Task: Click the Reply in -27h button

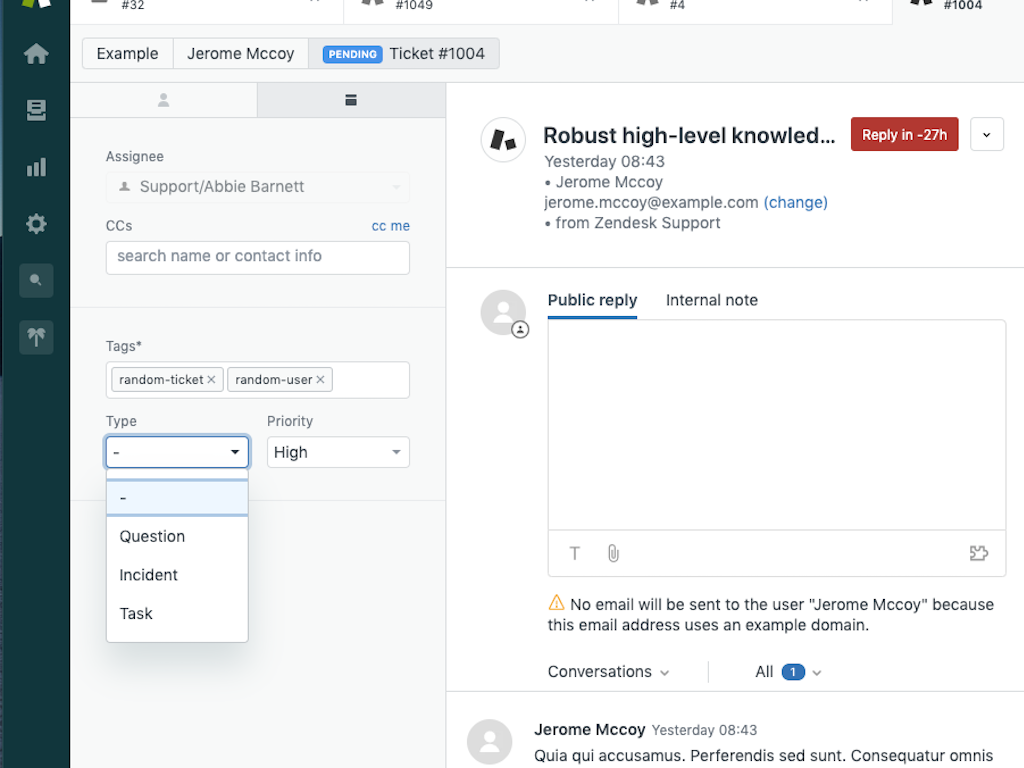Action: (x=904, y=134)
